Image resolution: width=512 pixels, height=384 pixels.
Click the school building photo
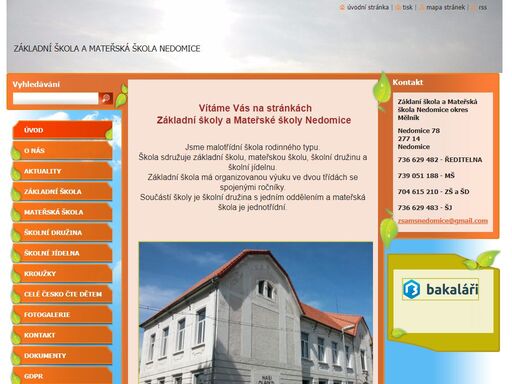pos(256,313)
